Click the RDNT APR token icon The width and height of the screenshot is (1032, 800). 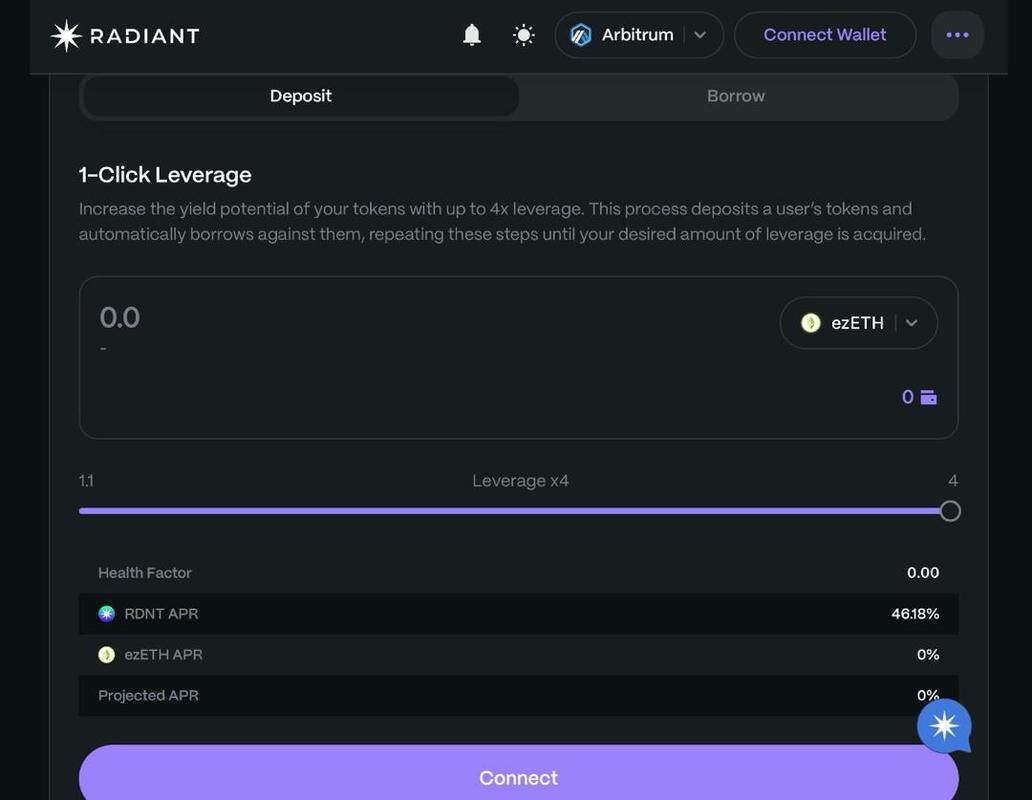[107, 614]
